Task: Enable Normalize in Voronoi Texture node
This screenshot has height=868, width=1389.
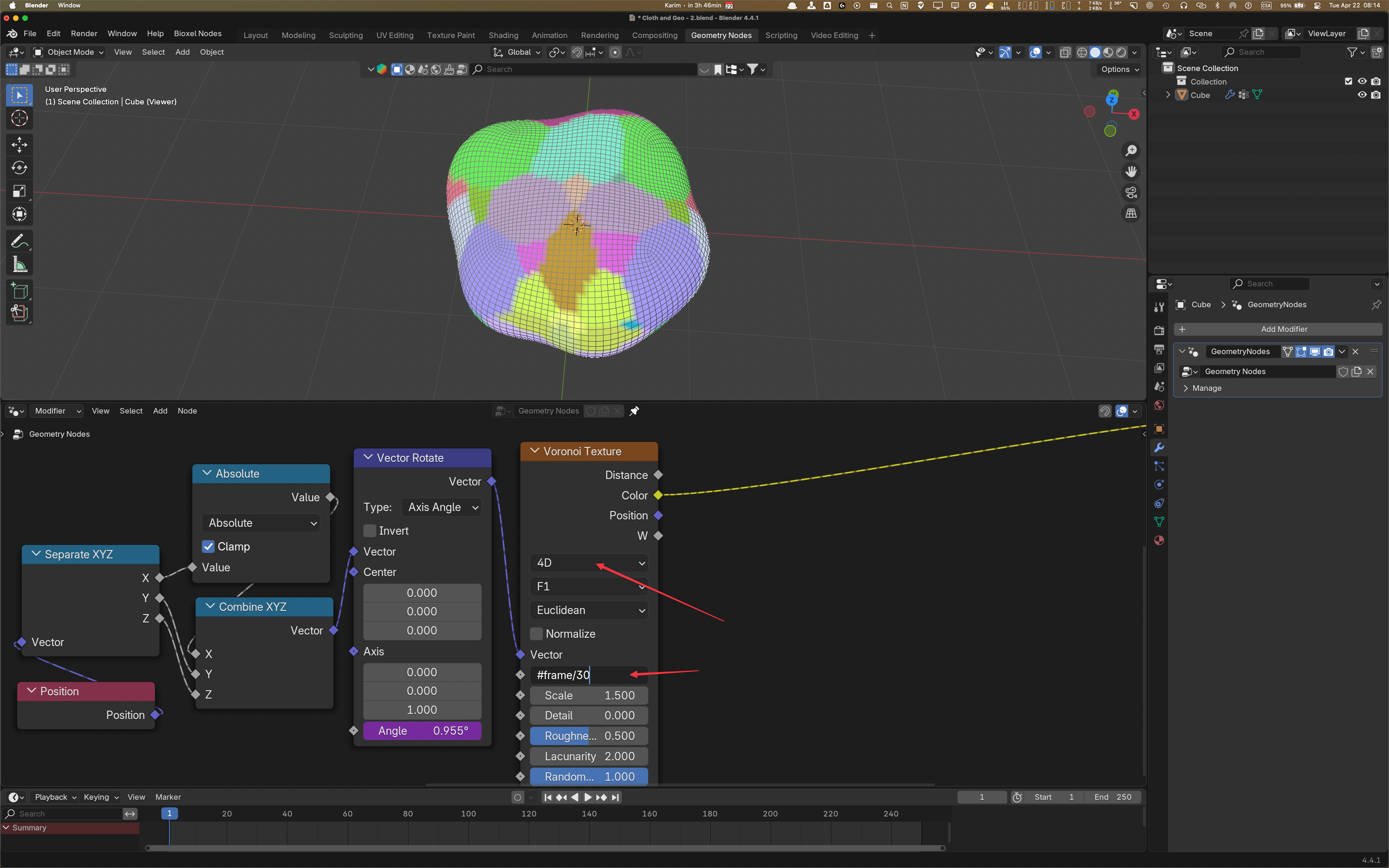Action: click(537, 634)
